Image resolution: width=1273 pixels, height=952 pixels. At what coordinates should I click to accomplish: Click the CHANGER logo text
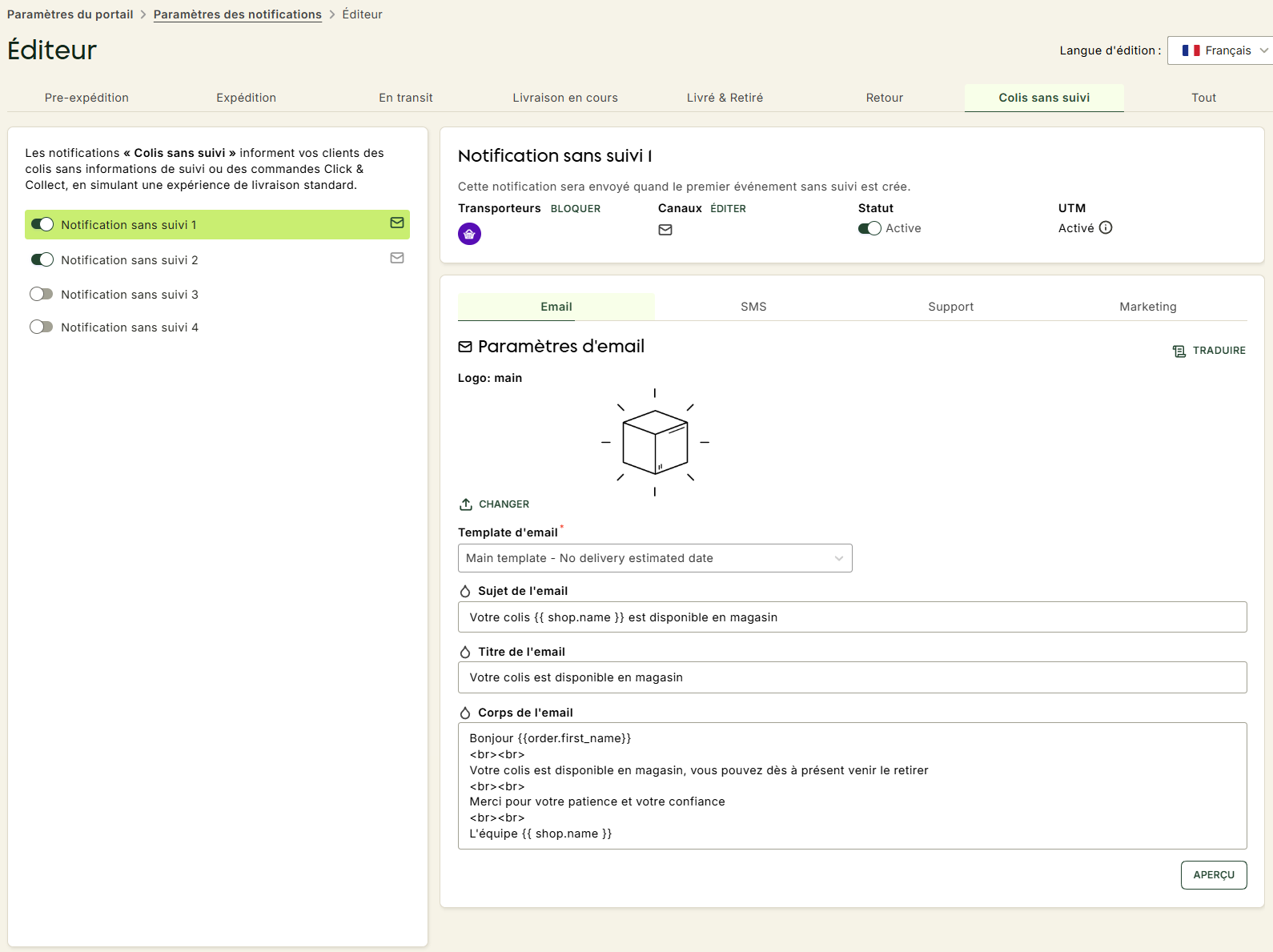(x=504, y=504)
